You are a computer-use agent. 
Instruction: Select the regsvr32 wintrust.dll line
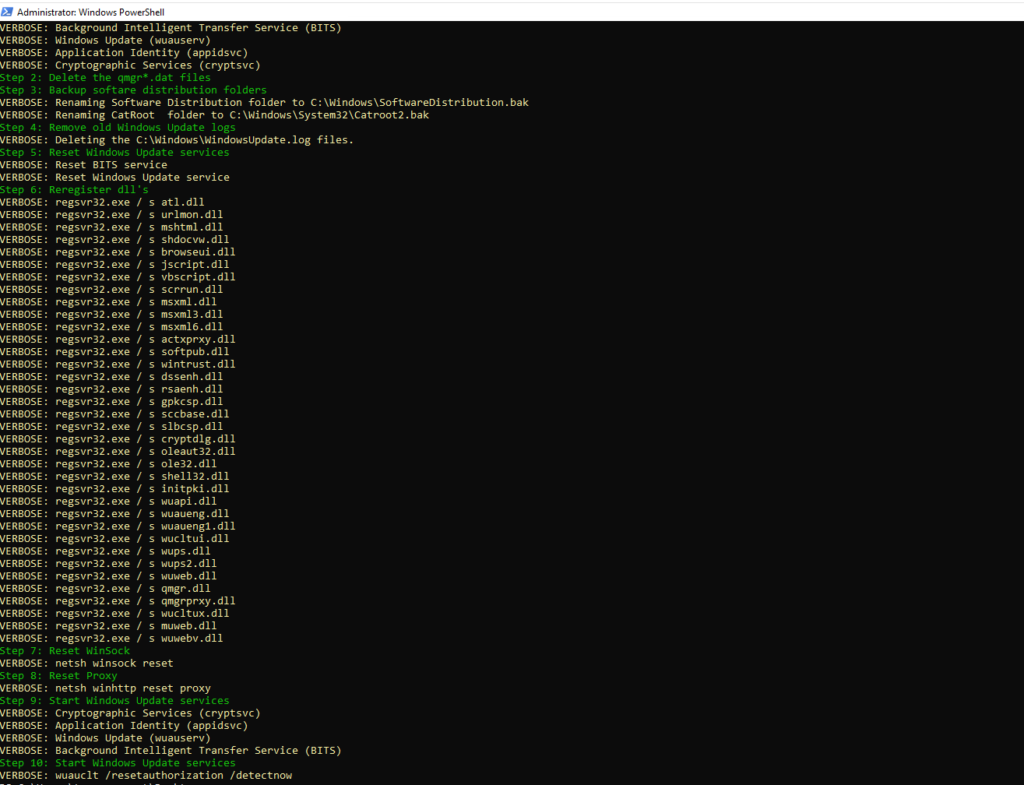[118, 364]
